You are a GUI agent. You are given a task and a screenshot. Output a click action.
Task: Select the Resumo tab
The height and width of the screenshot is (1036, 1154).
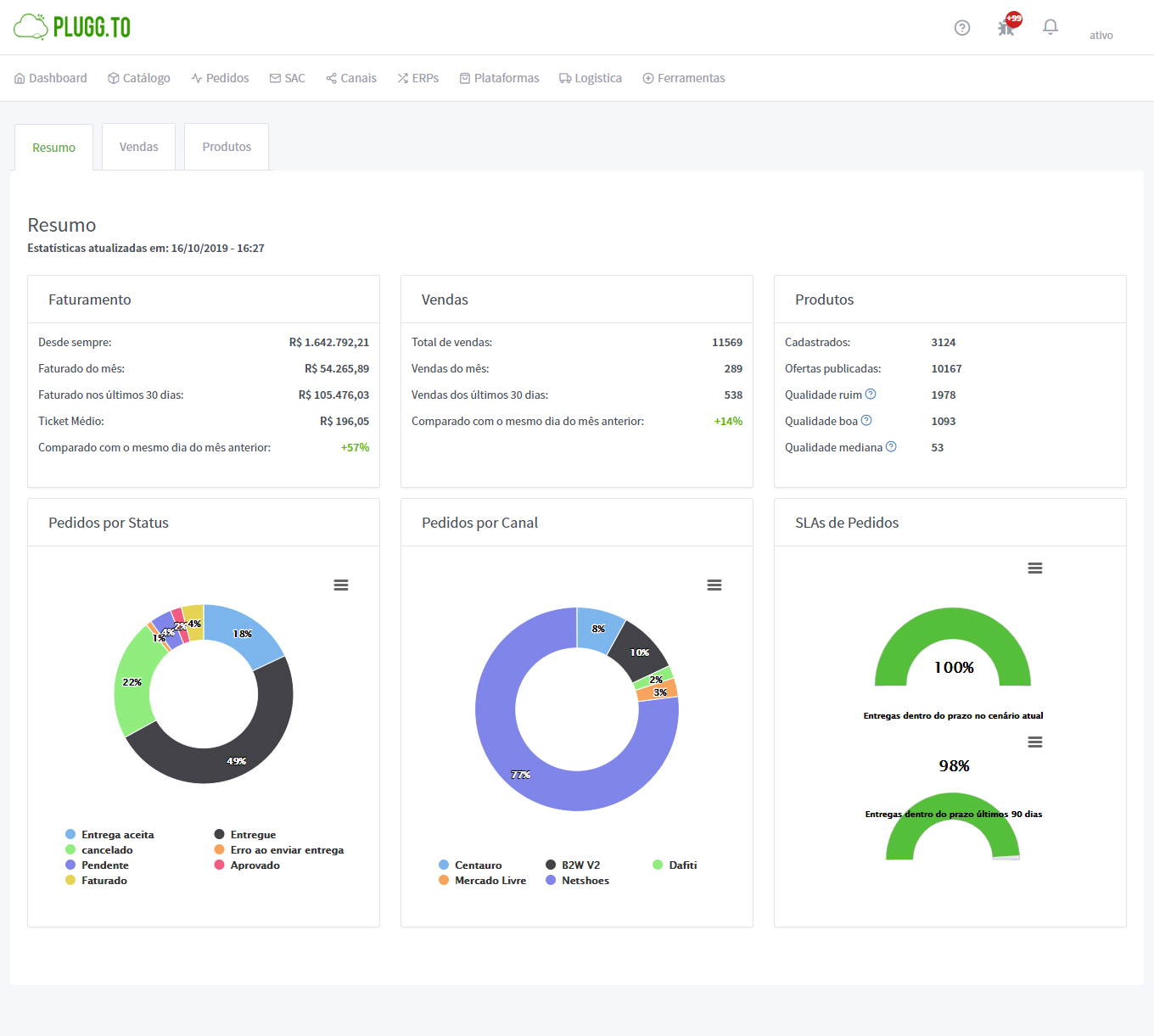pos(54,148)
